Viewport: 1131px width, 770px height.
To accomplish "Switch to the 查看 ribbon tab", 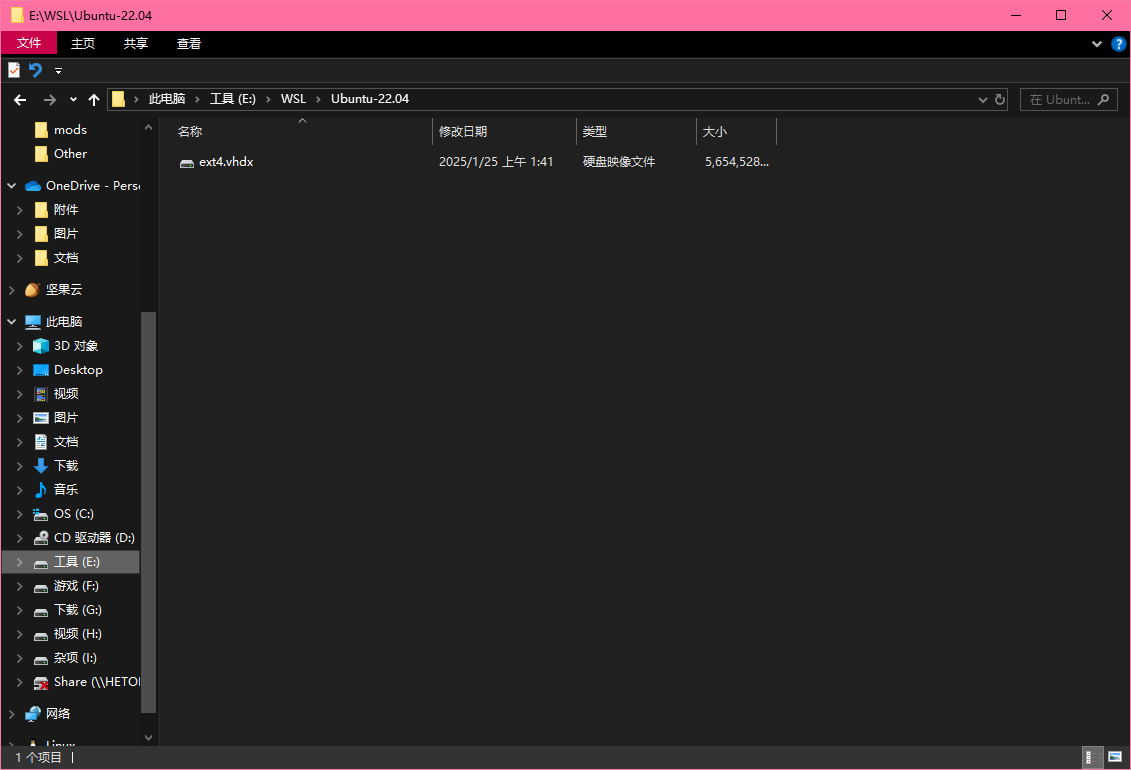I will (188, 43).
